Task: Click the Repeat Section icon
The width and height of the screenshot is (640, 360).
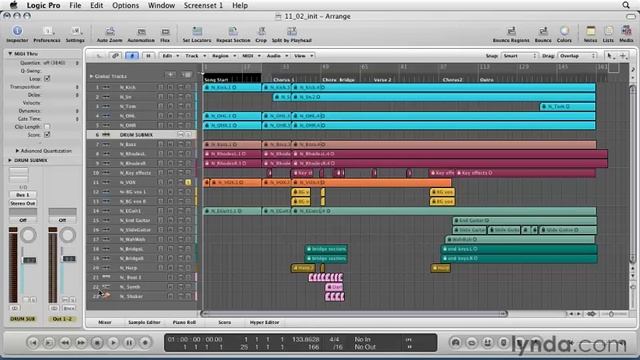Action: [233, 31]
